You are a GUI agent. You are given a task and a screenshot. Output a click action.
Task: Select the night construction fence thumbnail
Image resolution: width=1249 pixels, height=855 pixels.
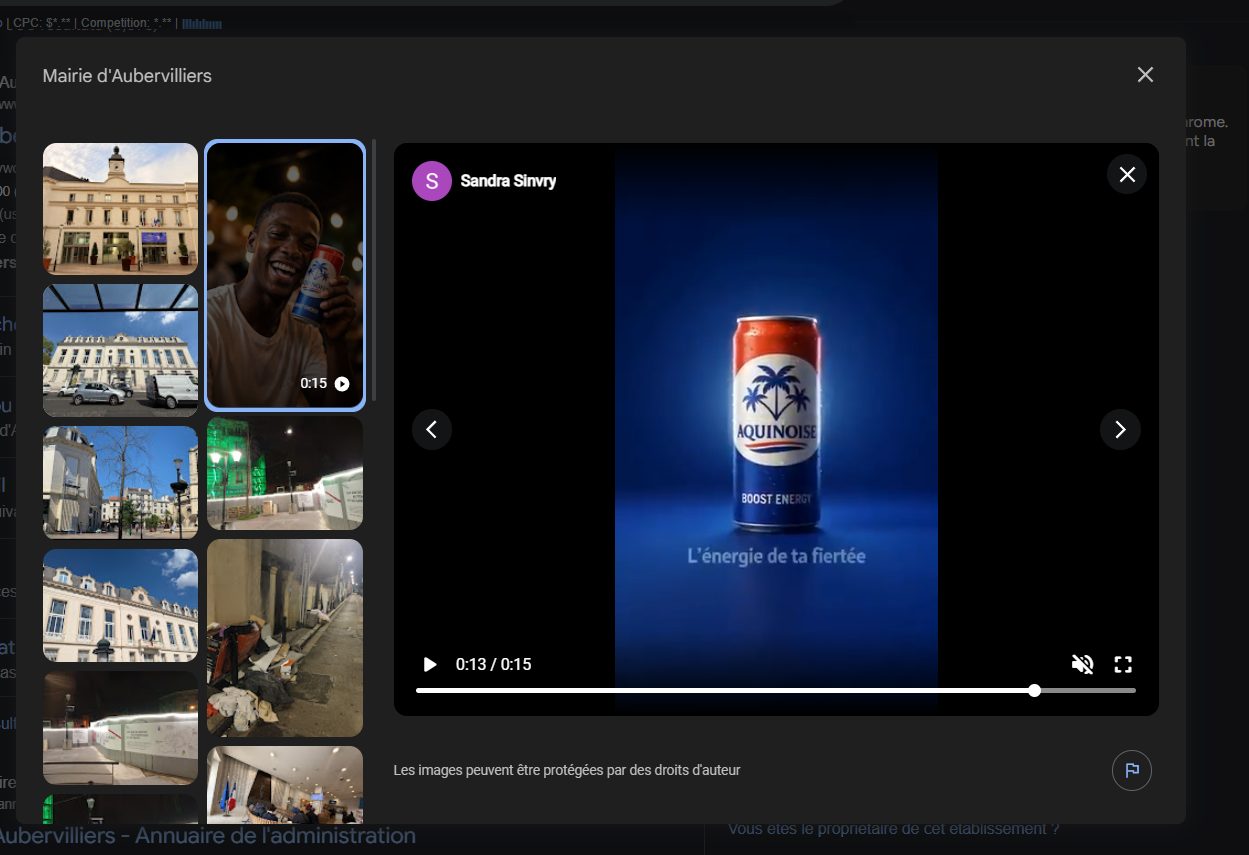tap(120, 728)
